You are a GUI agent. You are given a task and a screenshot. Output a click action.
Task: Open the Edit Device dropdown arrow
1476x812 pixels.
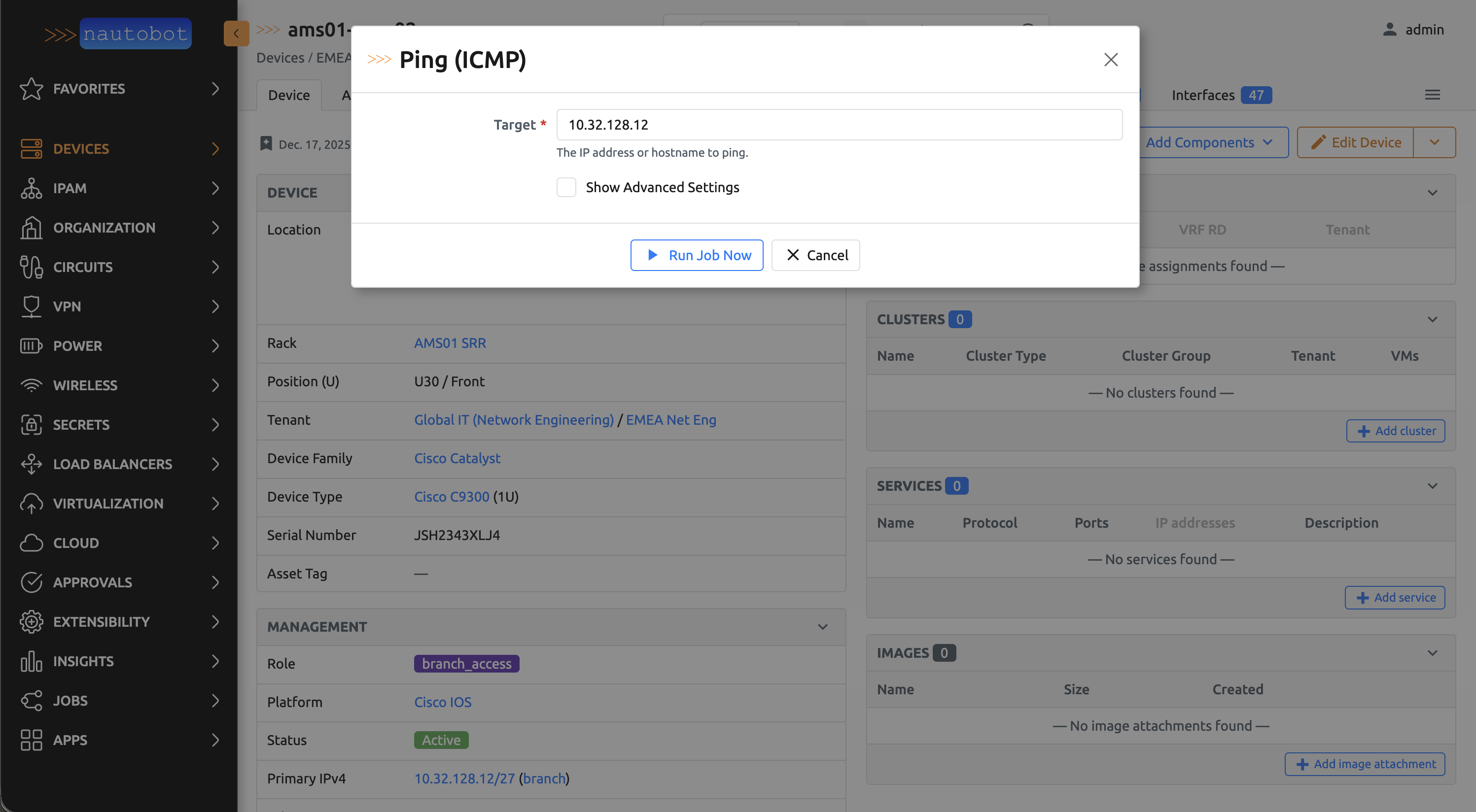click(1434, 142)
